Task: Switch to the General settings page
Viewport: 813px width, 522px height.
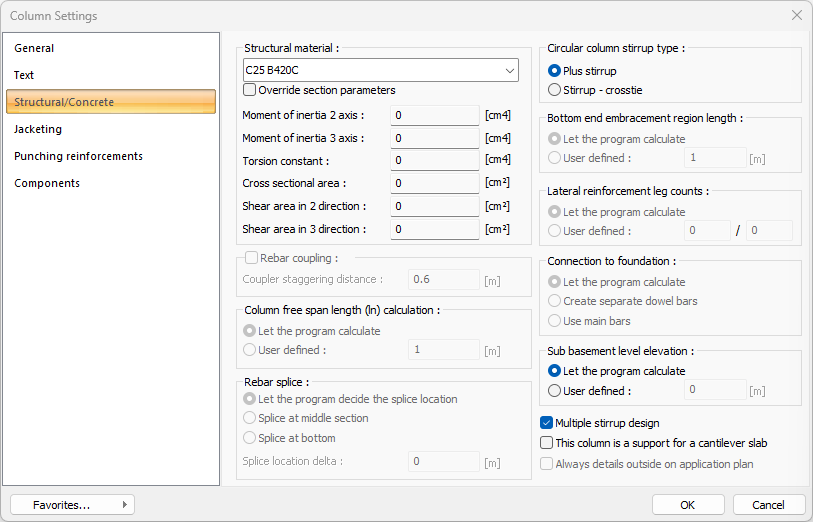Action: [34, 48]
